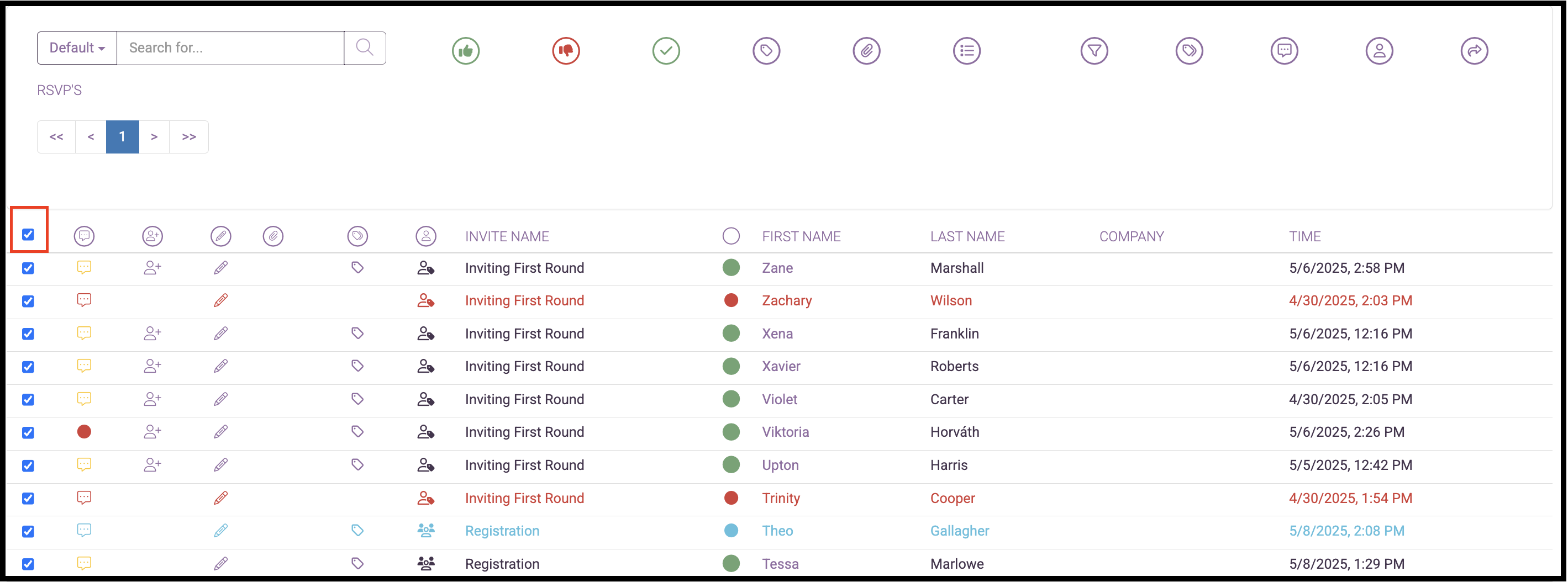This screenshot has height=582, width=1568.
Task: Sort by the TIME column header
Action: coord(1304,236)
